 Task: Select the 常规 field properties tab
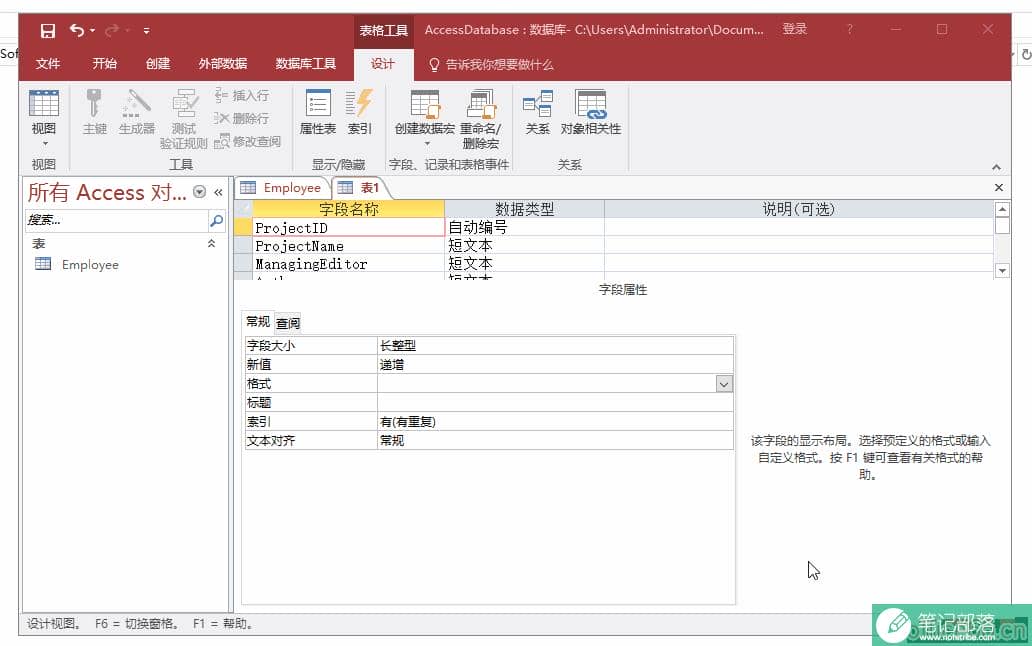[257, 322]
